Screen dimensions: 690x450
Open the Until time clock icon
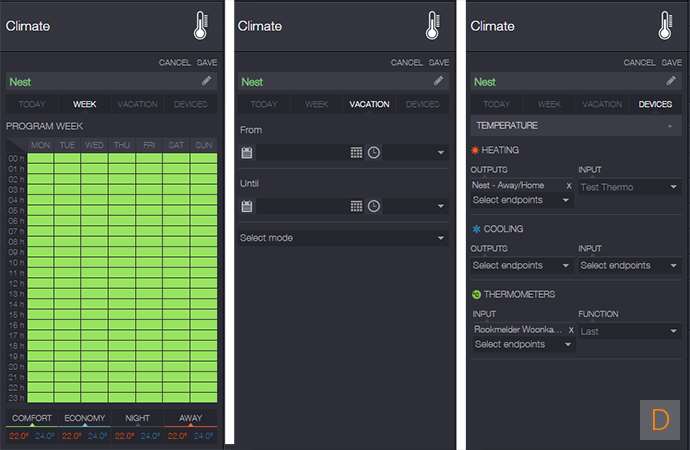click(374, 206)
